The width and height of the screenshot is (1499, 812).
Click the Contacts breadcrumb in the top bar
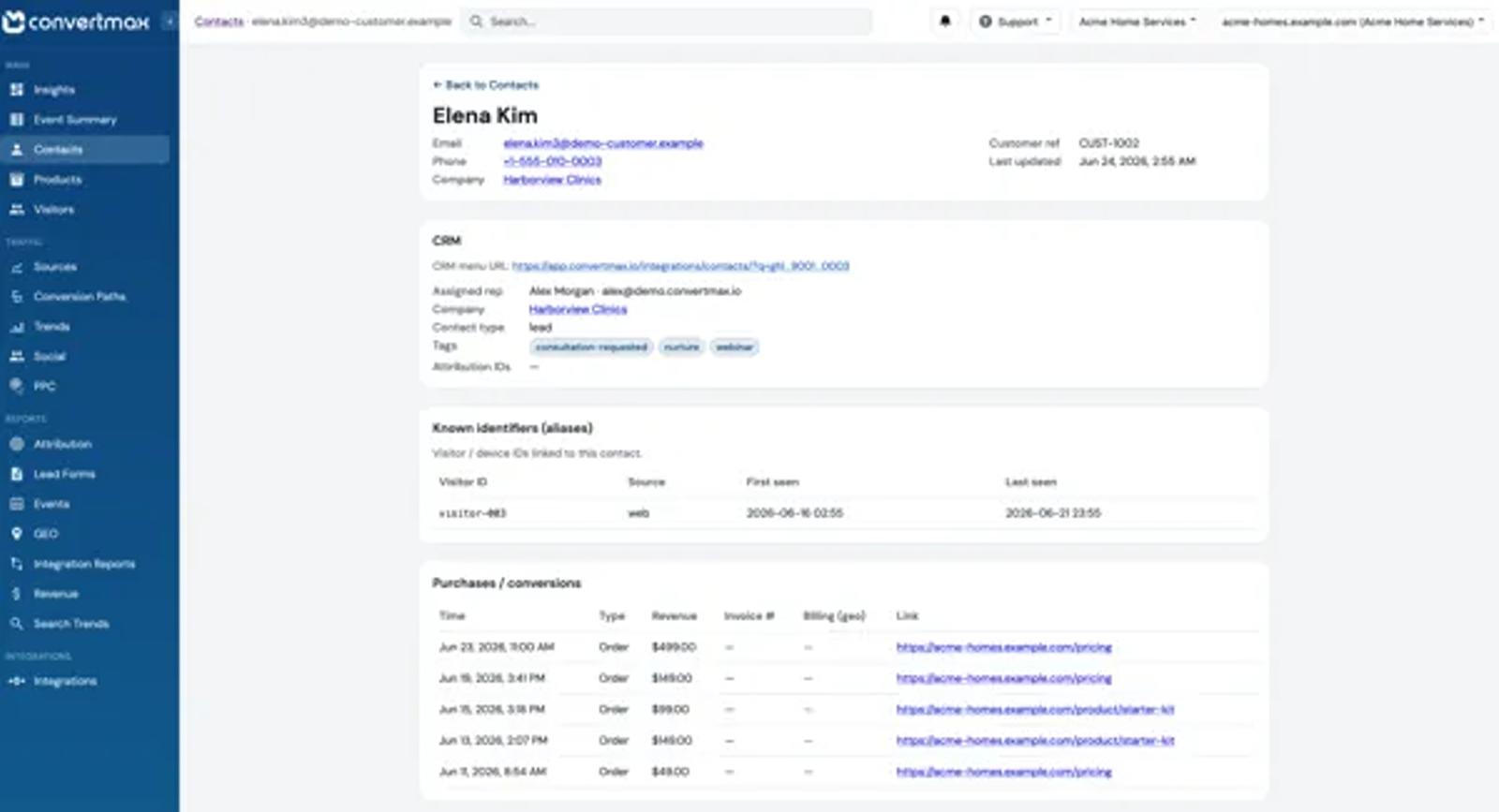[x=219, y=22]
